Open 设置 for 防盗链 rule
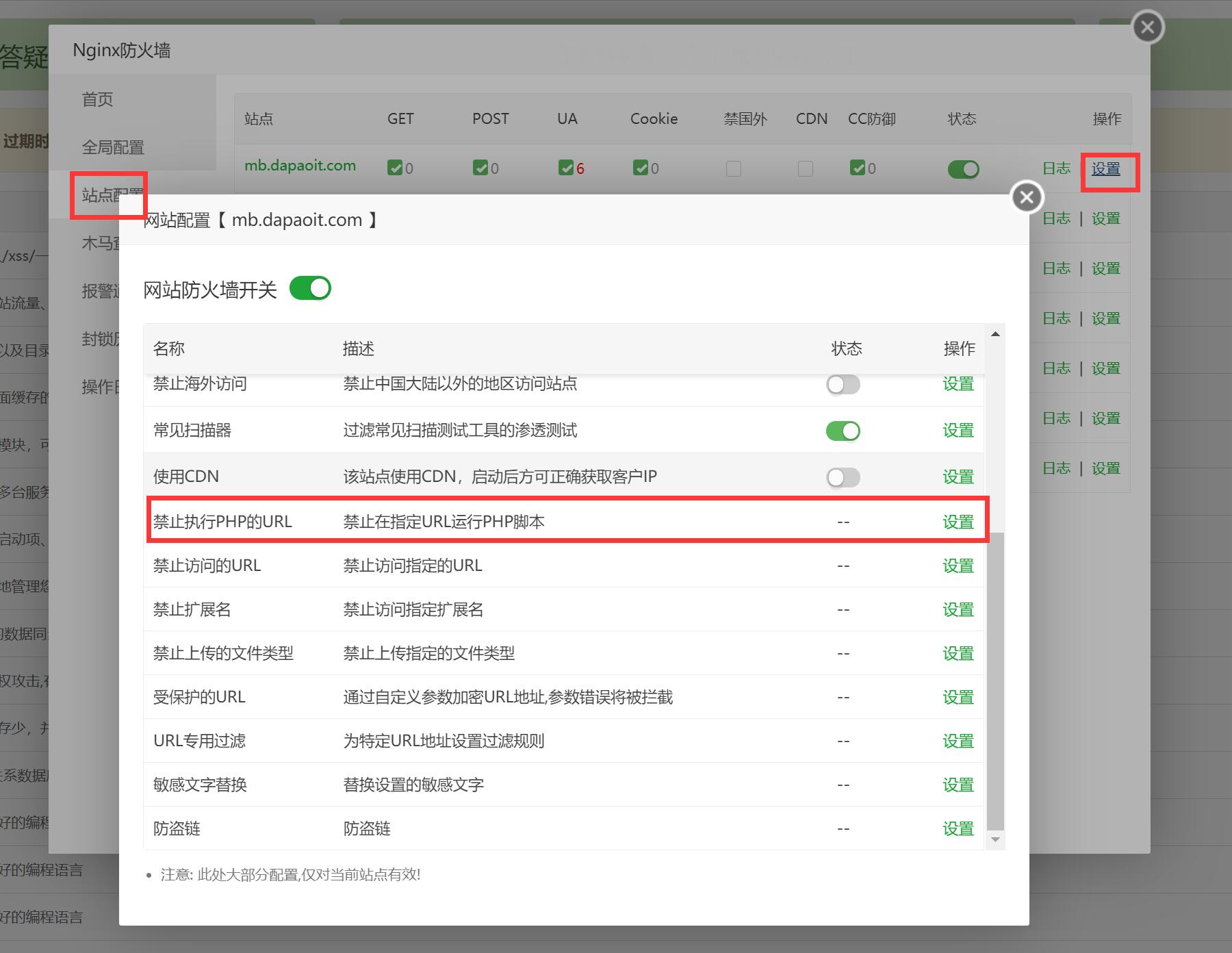The image size is (1232, 953). (958, 829)
